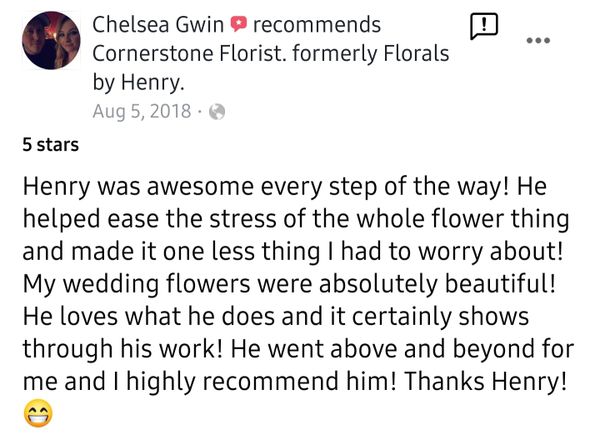The width and height of the screenshot is (600, 445).
Task: Click the red recommends badge icon
Action: pyautogui.click(x=238, y=24)
